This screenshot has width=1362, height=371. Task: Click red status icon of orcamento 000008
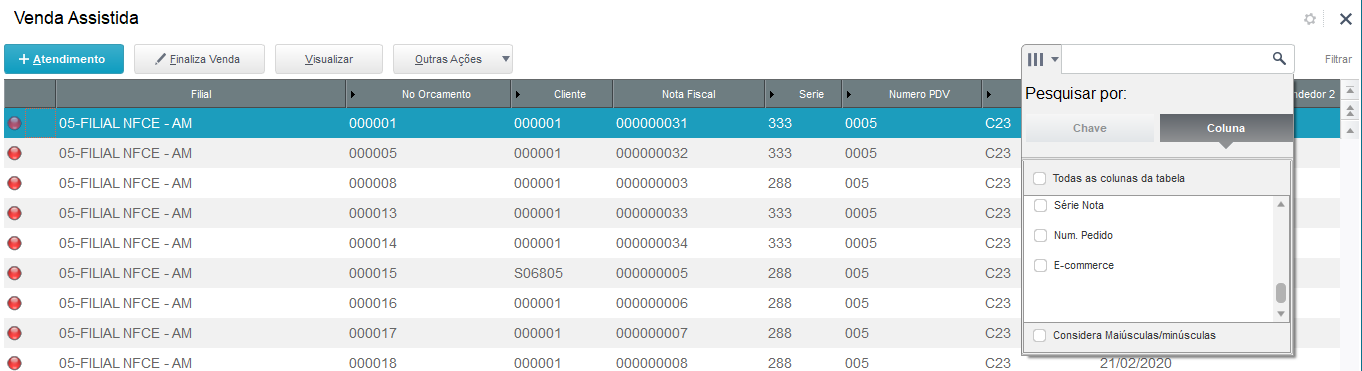click(15, 184)
